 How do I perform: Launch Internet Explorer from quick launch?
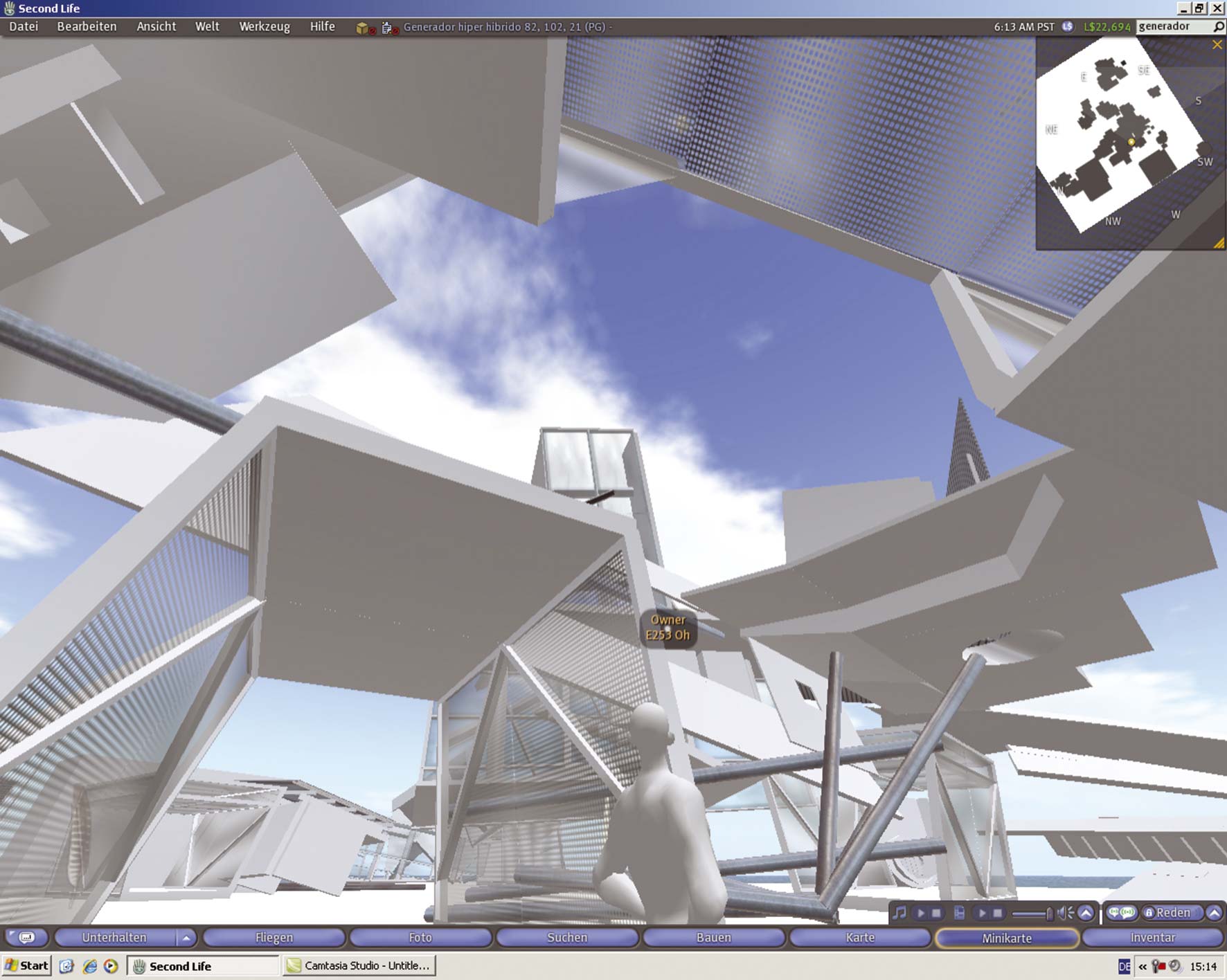[89, 966]
